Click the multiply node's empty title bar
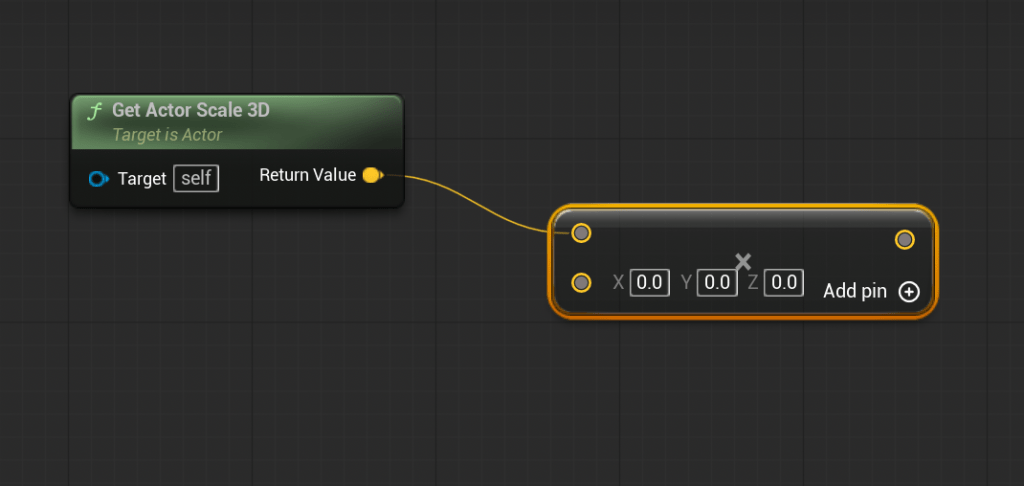The image size is (1024, 486). pyautogui.click(x=740, y=218)
